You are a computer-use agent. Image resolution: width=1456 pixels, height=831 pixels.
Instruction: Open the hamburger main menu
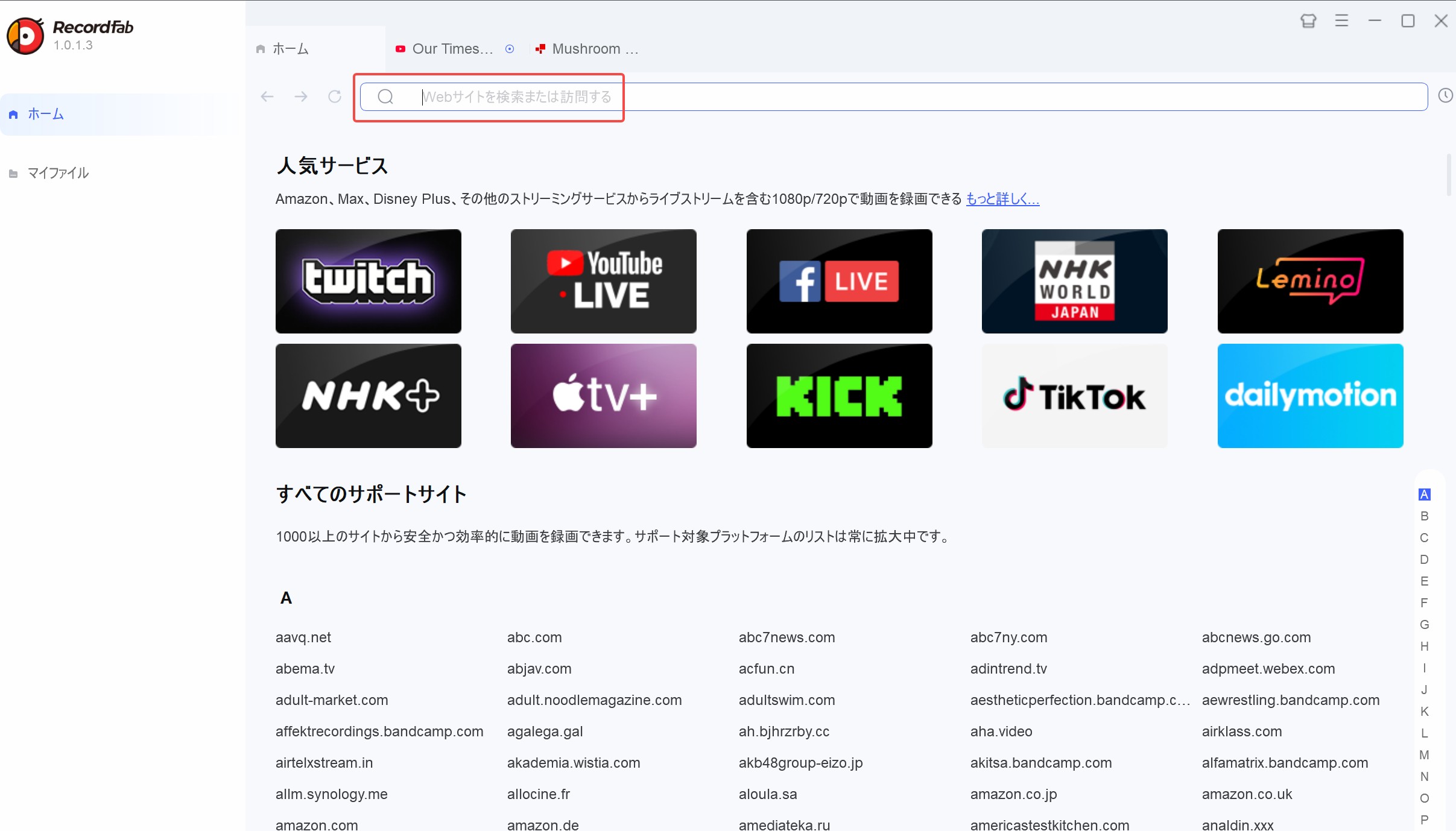coord(1341,21)
